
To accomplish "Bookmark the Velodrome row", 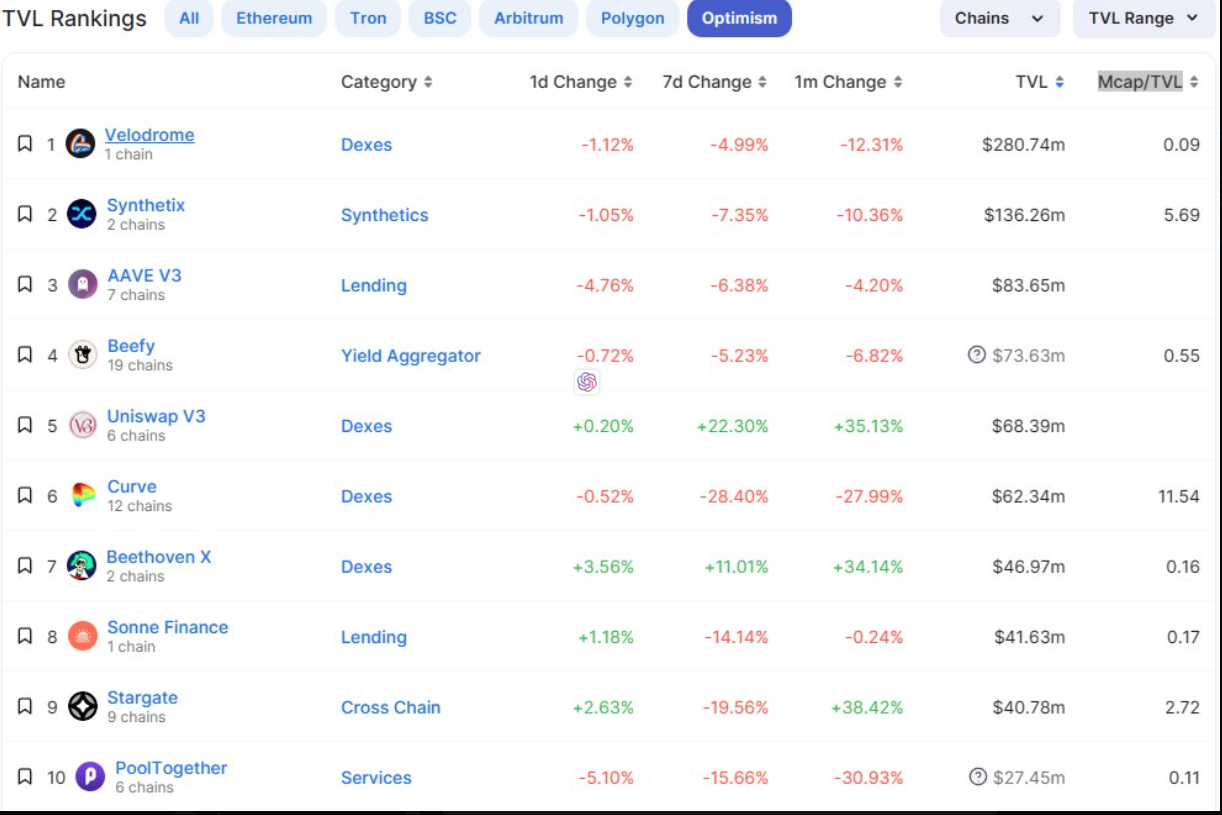I will 25,144.
